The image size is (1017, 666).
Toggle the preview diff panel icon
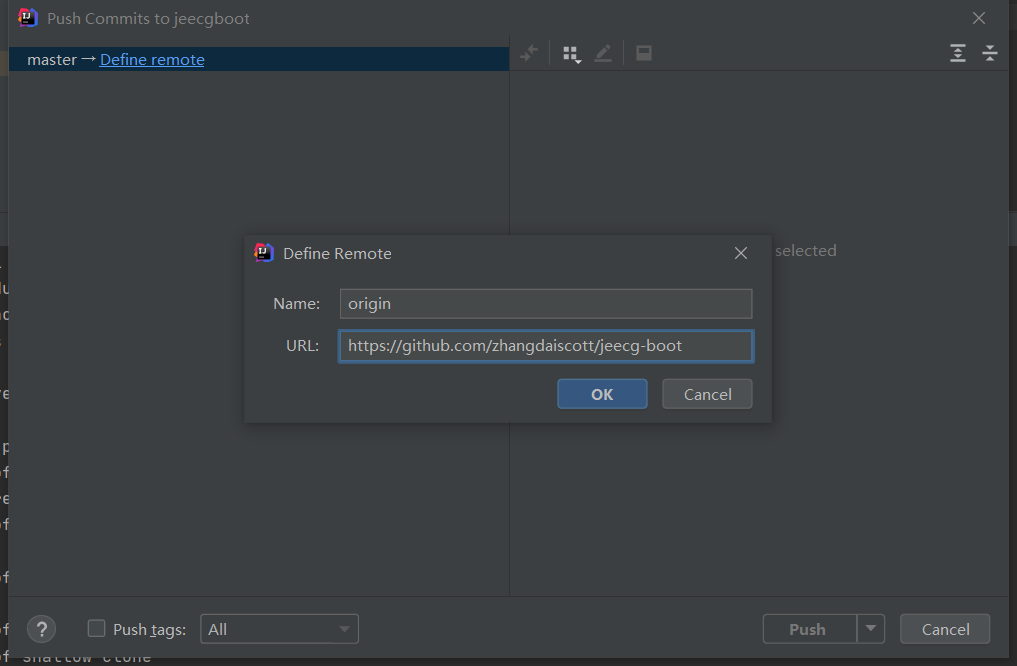point(644,53)
